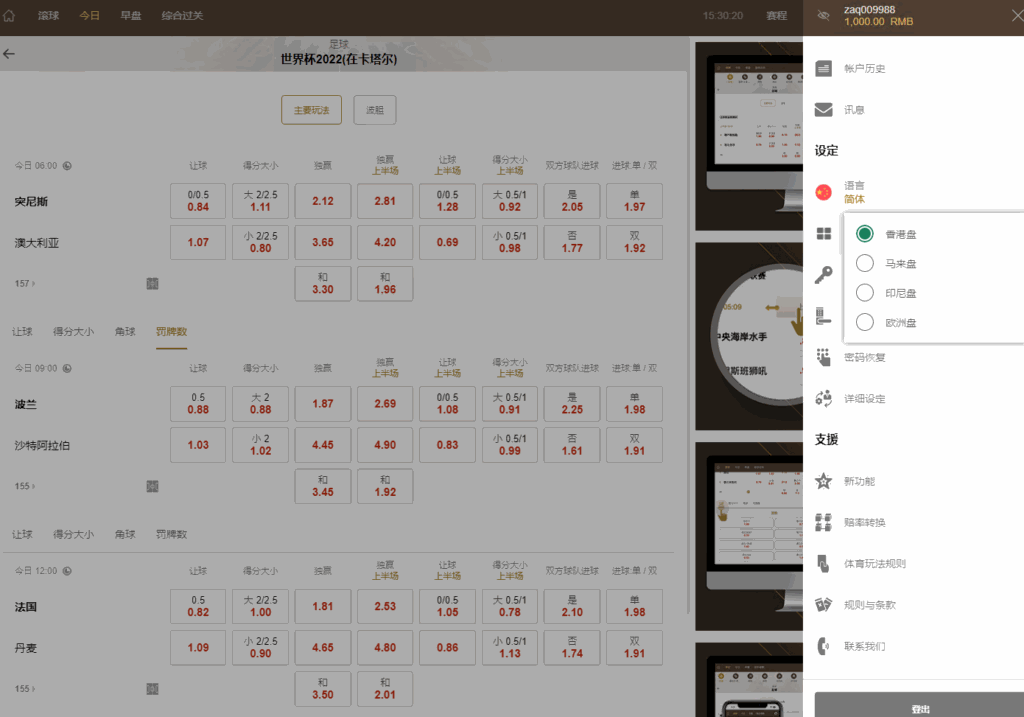Viewport: 1024px width, 717px height.
Task: Open 联系我们 phone icon
Action: point(824,646)
